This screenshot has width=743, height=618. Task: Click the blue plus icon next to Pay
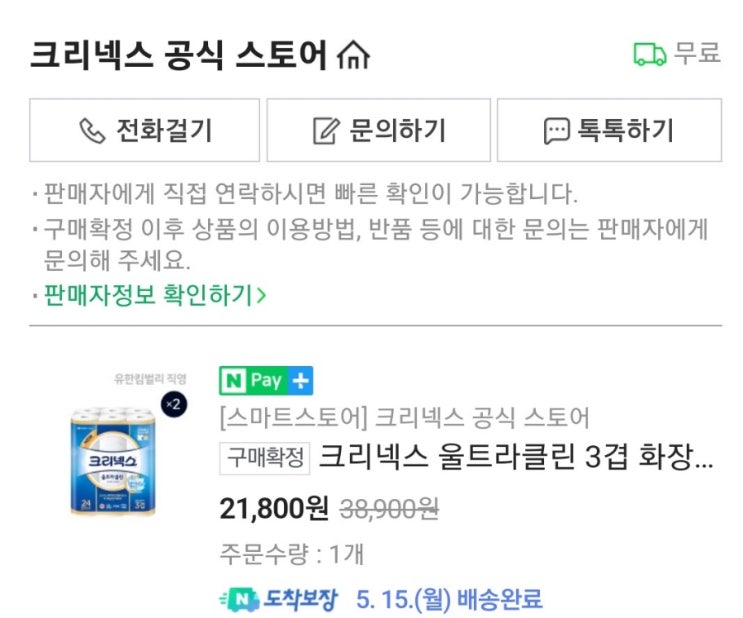pos(301,380)
